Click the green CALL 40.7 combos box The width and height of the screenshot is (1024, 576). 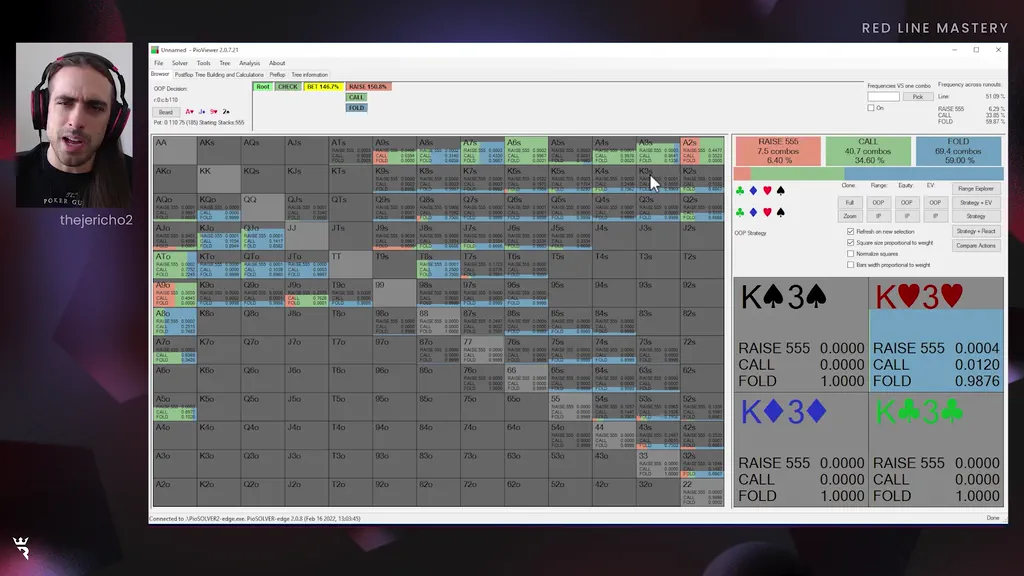point(868,151)
